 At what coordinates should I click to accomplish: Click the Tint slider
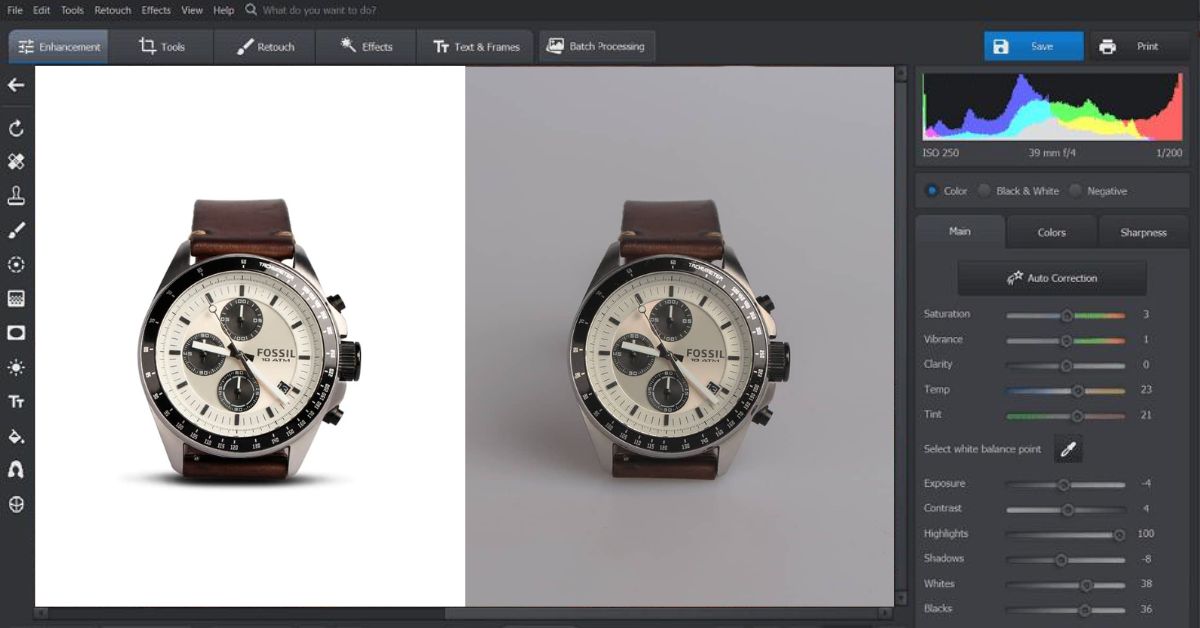coord(1066,415)
